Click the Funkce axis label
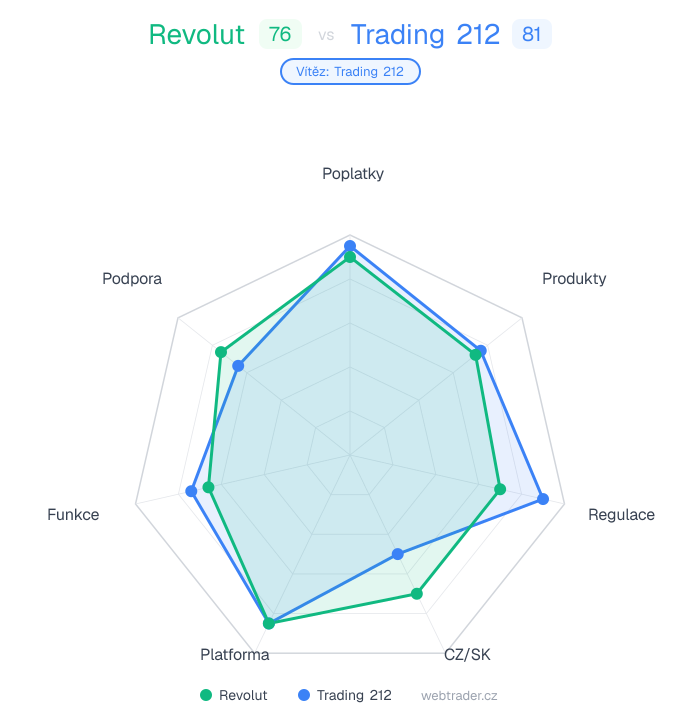 (73, 515)
